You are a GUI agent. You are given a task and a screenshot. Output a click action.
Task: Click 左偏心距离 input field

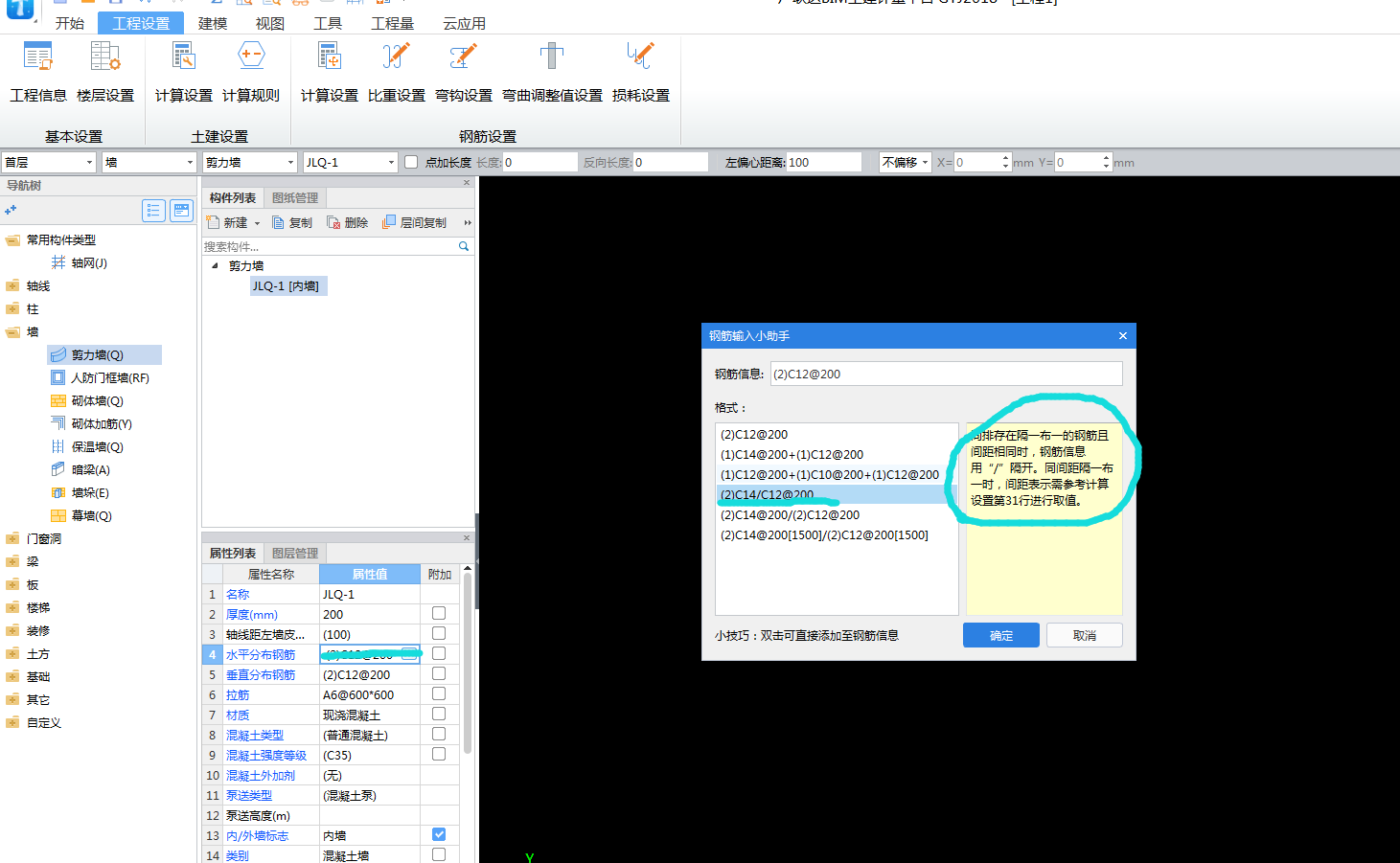point(824,162)
